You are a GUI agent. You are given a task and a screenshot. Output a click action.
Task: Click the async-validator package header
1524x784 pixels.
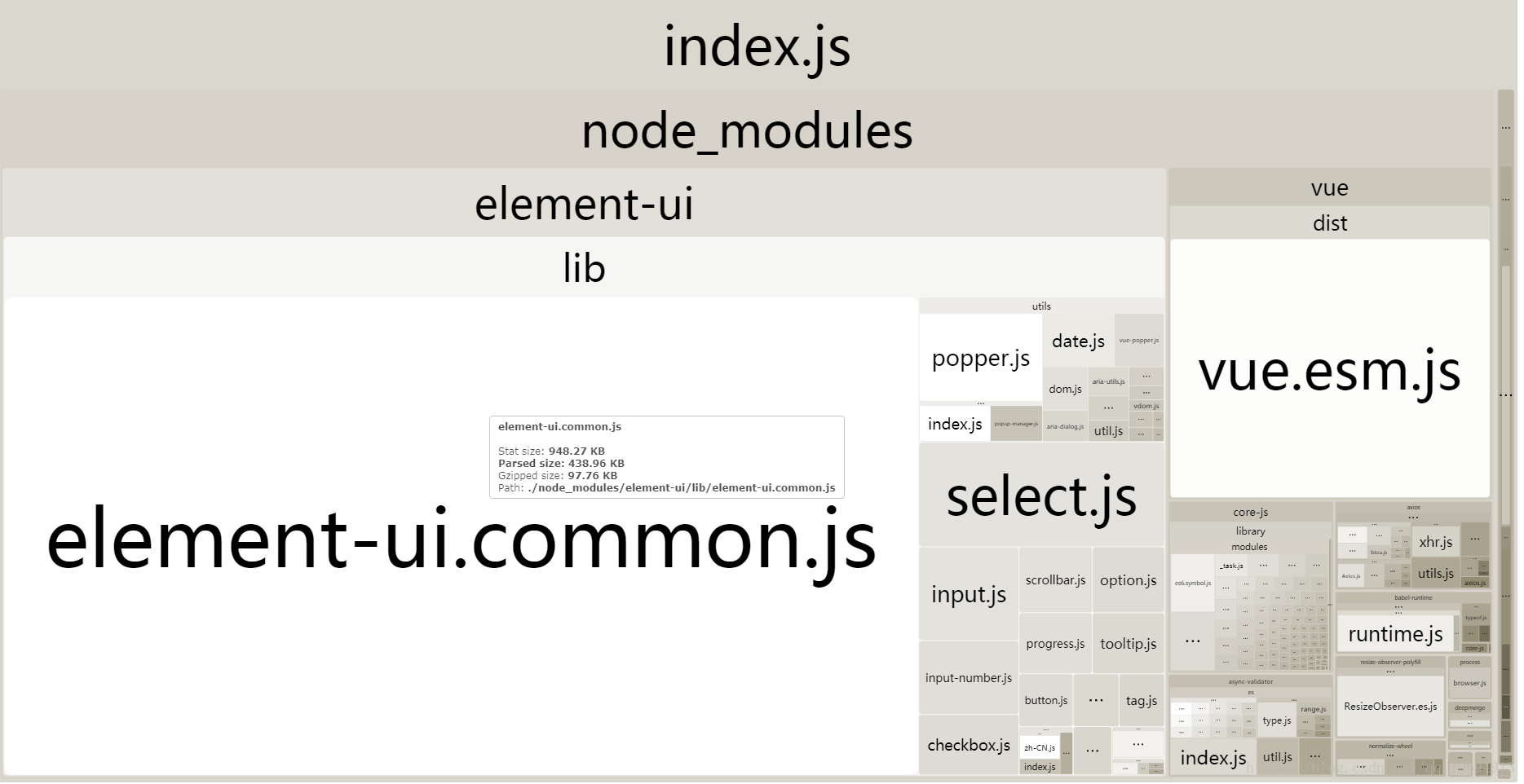(x=1250, y=681)
